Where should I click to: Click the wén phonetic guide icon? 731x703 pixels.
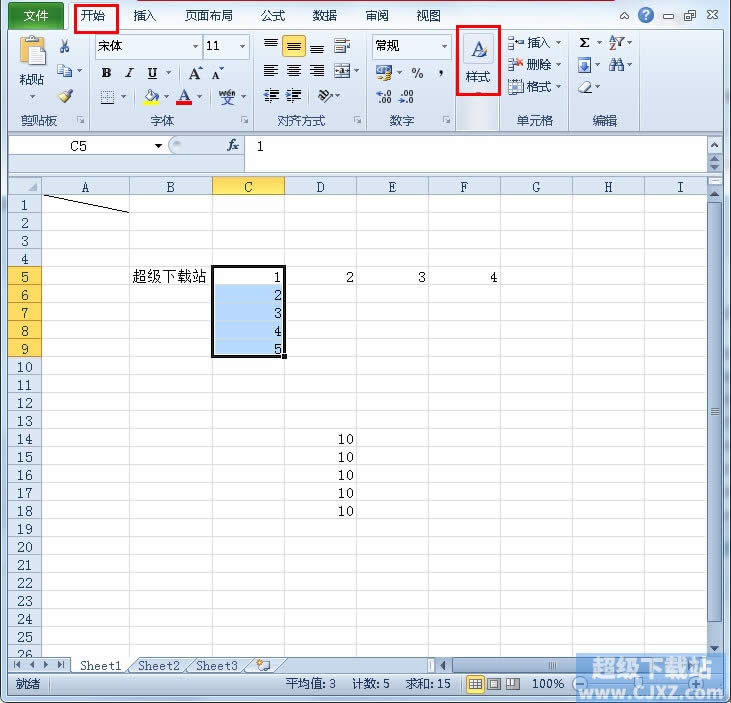[227, 97]
